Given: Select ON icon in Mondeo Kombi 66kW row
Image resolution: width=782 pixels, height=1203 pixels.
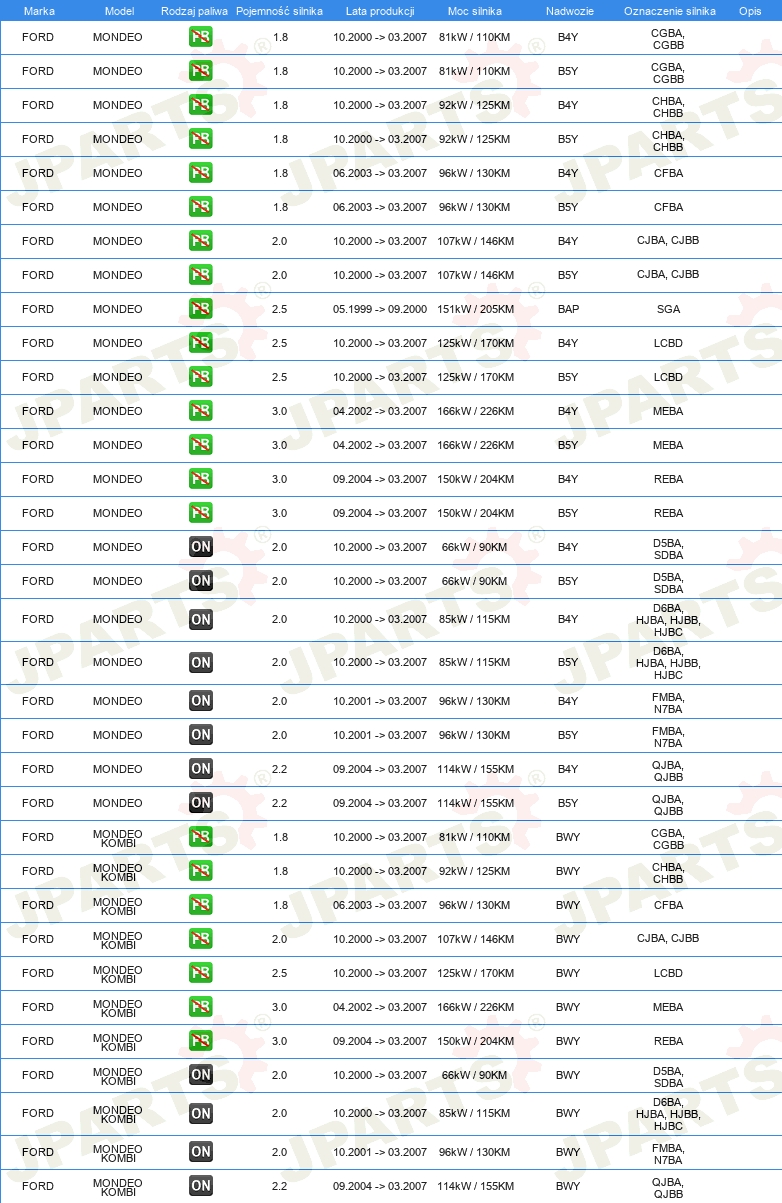Looking at the screenshot, I should pos(201,1076).
